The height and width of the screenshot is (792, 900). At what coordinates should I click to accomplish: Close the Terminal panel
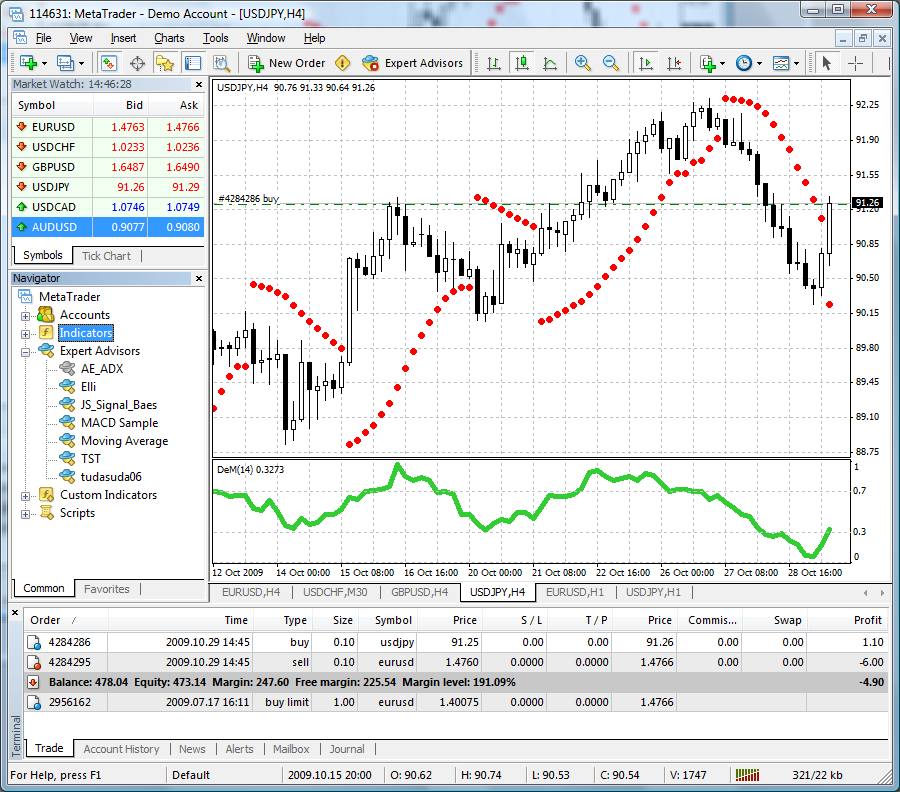click(15, 612)
